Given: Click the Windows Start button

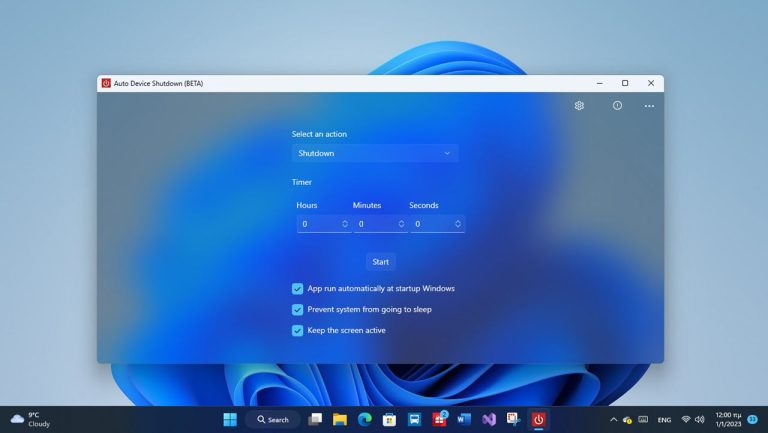Looking at the screenshot, I should coord(230,419).
